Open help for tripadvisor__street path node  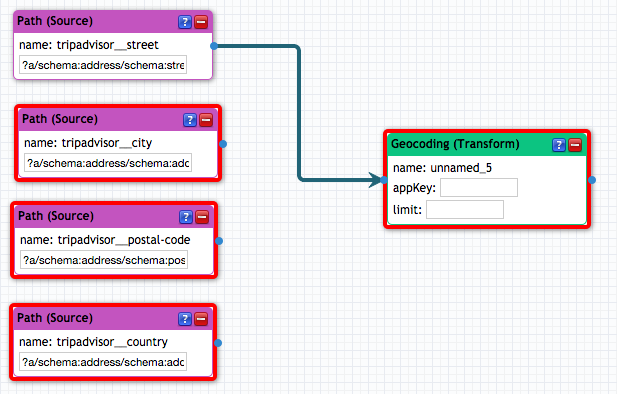click(x=185, y=22)
